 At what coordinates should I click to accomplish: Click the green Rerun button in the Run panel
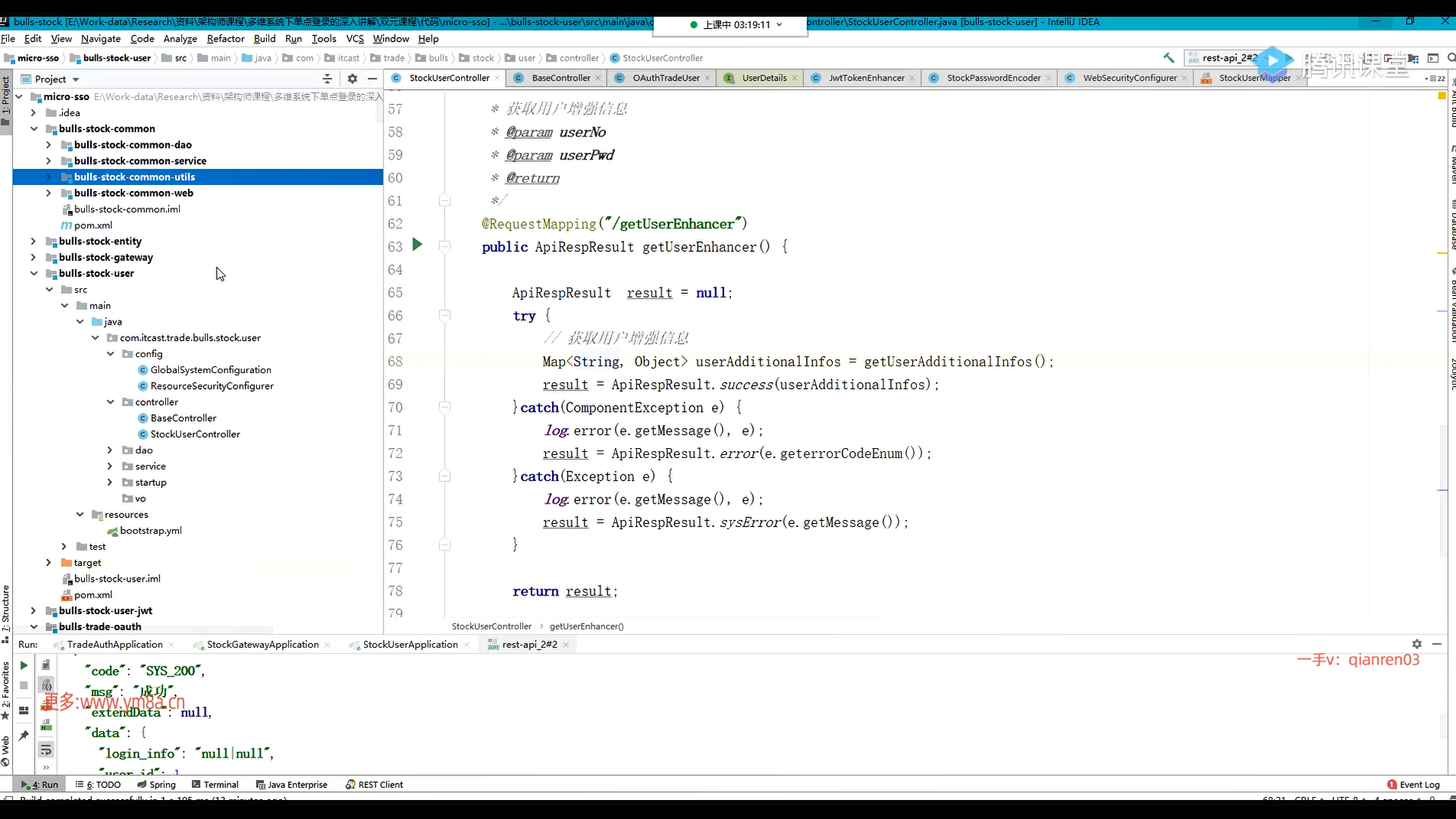coord(24,665)
